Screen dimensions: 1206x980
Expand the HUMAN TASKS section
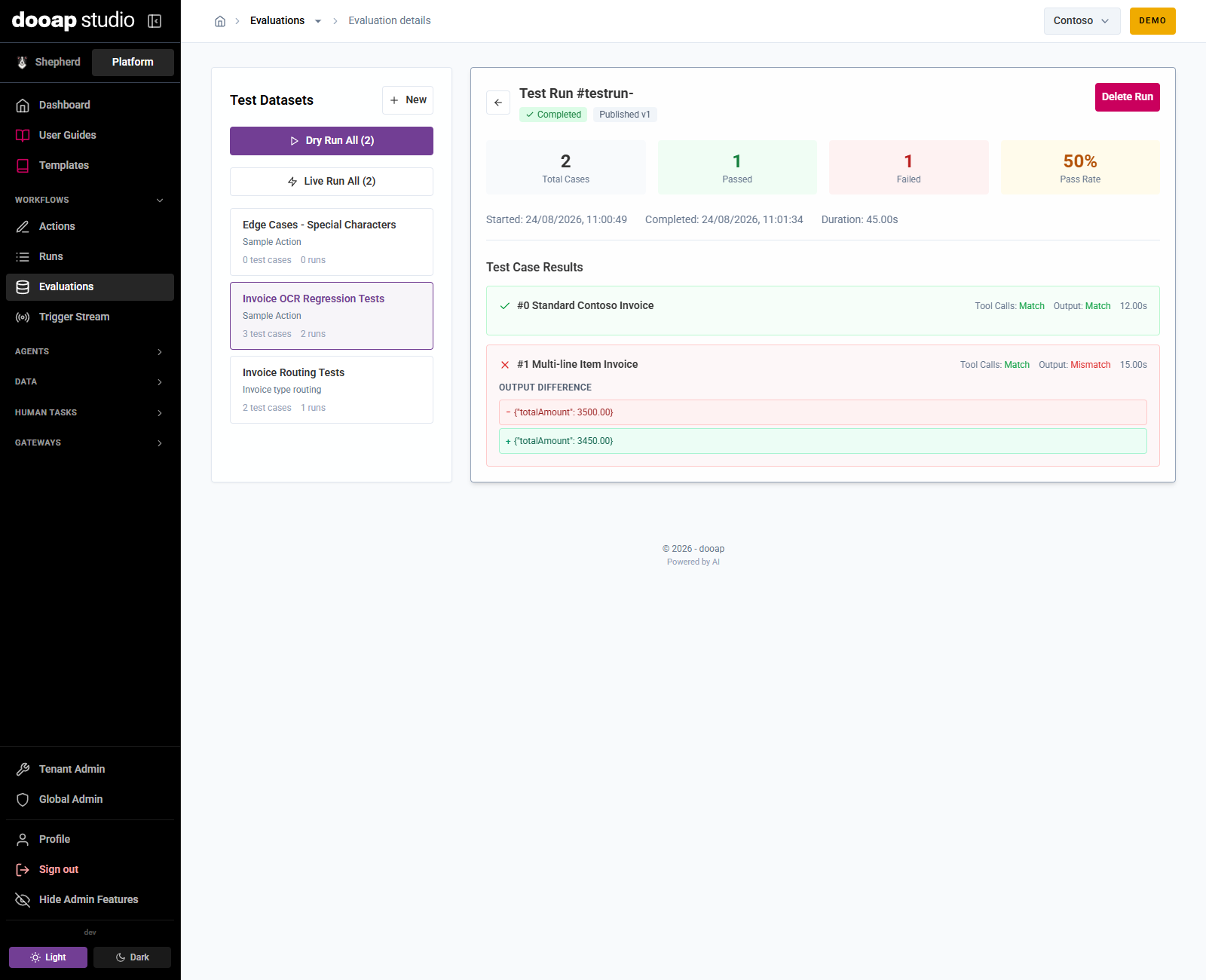pos(90,412)
